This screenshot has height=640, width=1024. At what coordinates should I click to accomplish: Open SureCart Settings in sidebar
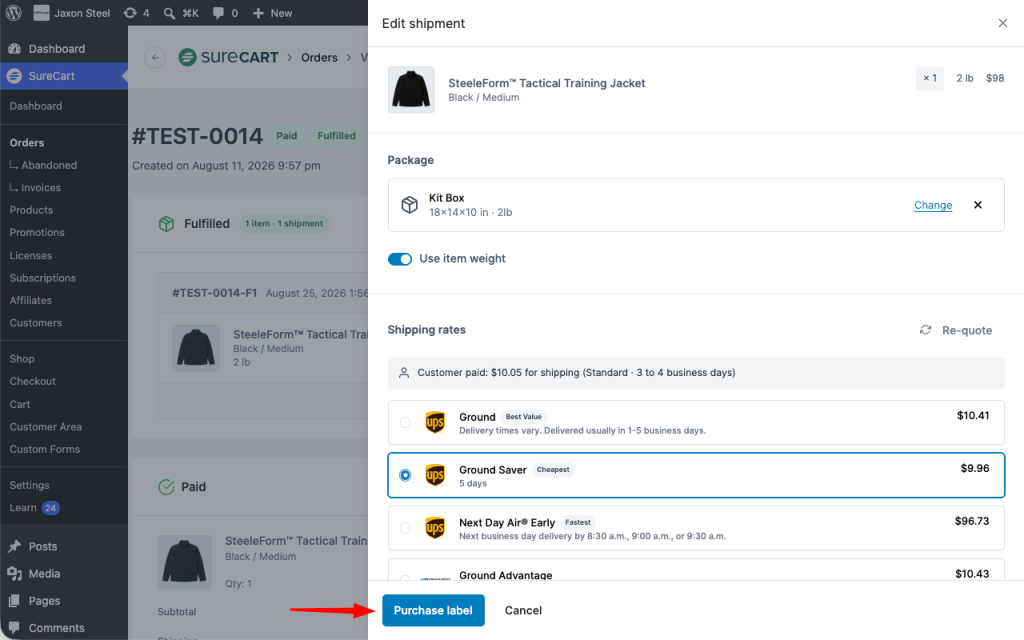[29, 485]
